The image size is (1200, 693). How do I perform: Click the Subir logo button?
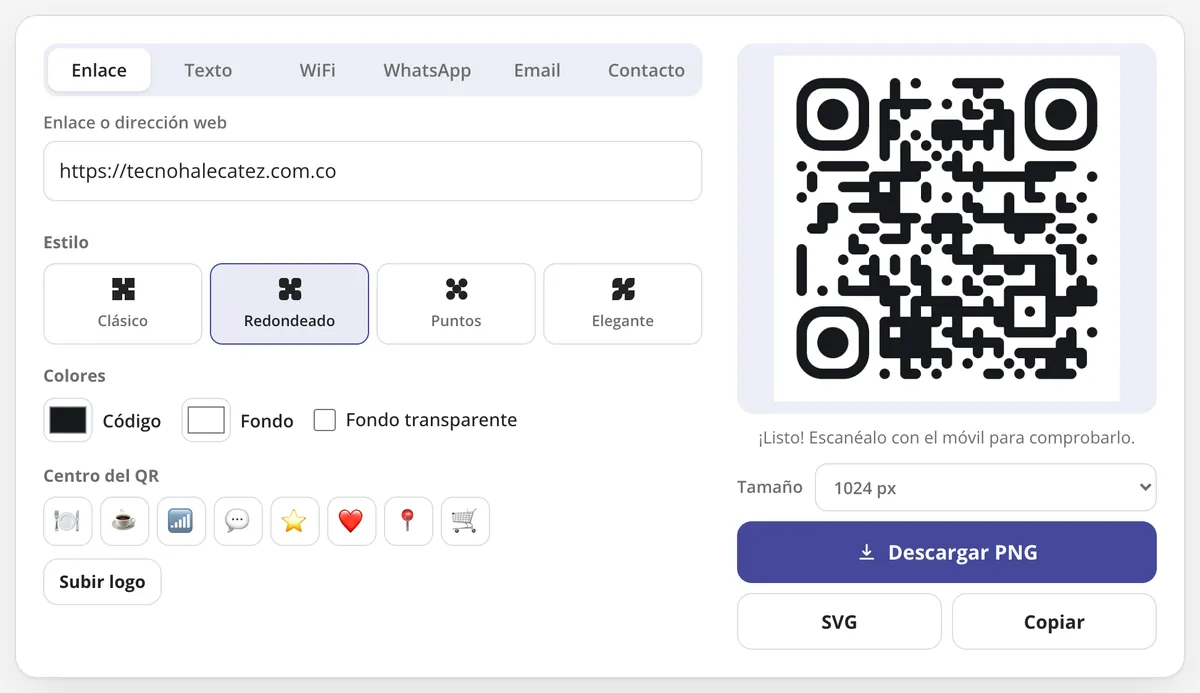point(102,582)
